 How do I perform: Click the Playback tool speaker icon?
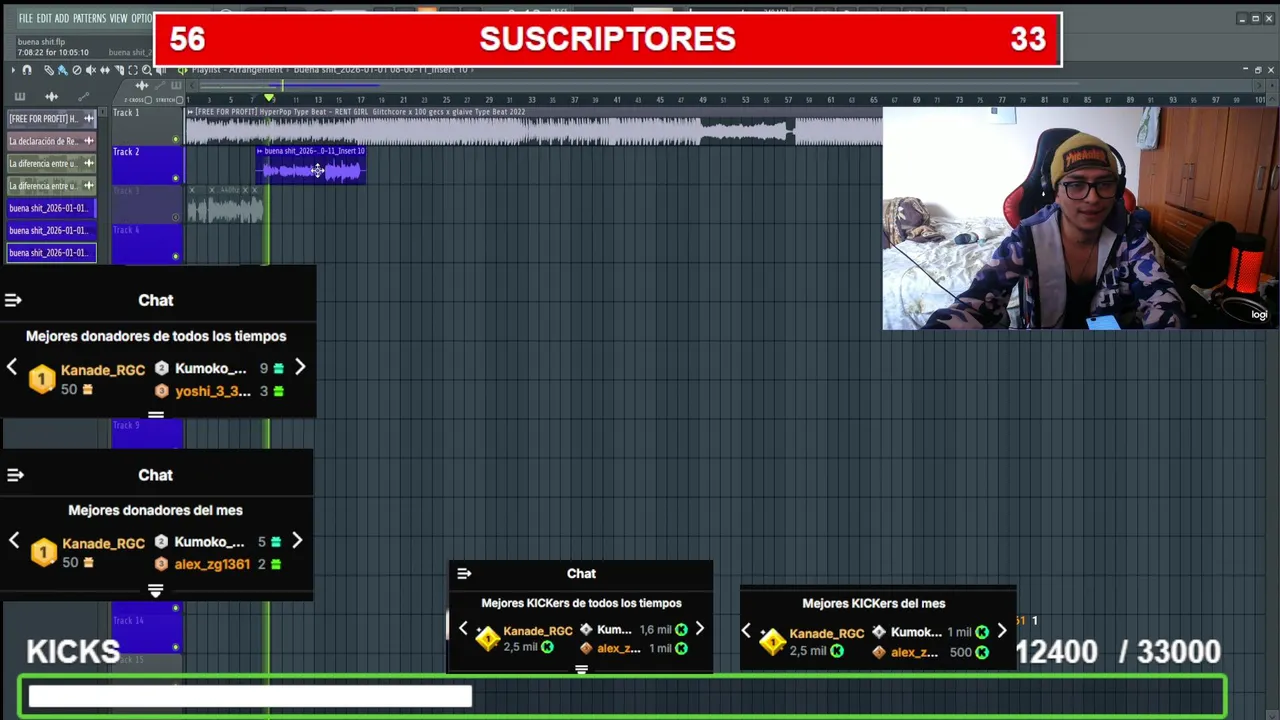pyautogui.click(x=161, y=70)
